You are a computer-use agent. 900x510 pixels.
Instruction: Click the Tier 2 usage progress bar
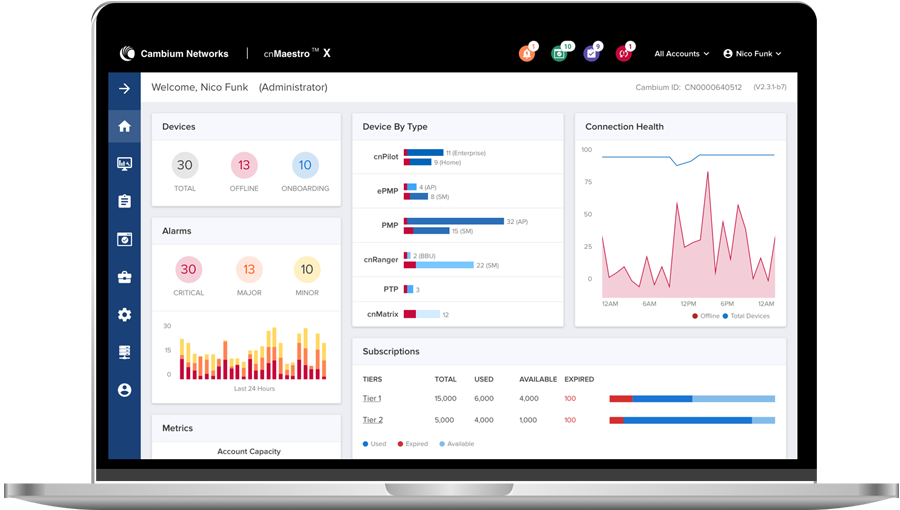click(692, 421)
